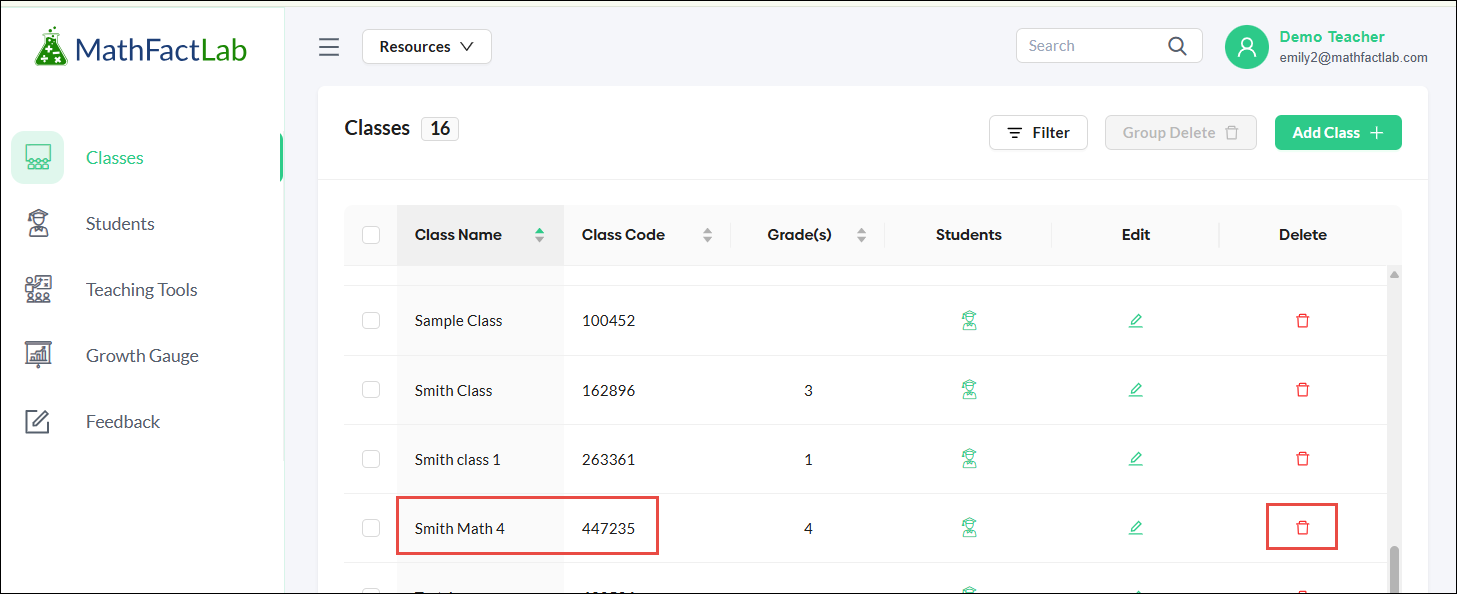Viewport: 1457px width, 594px height.
Task: Edit Sample Class with pencil icon
Action: (1135, 320)
